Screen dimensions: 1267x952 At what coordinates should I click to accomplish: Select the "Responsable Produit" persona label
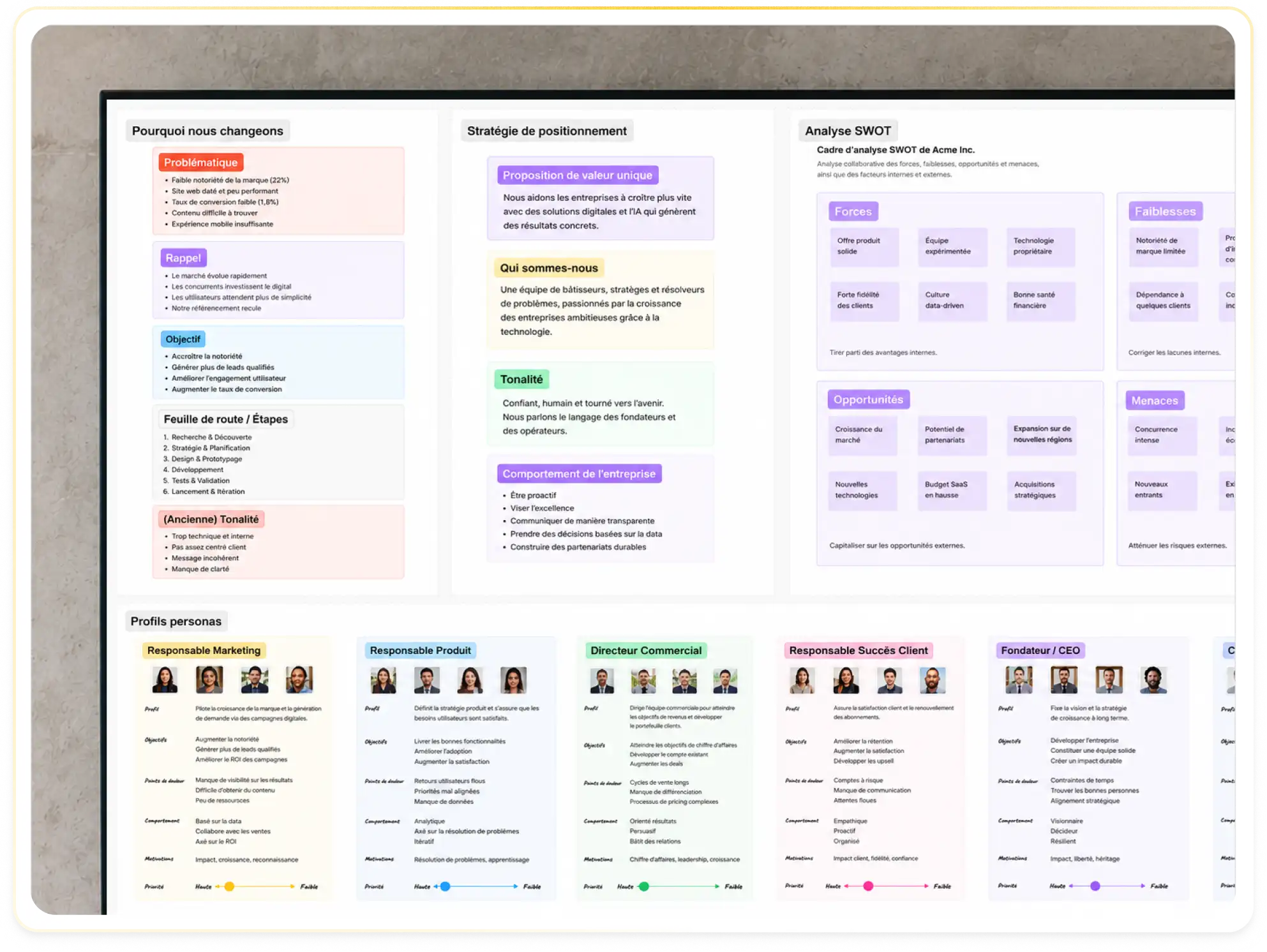pyautogui.click(x=420, y=651)
